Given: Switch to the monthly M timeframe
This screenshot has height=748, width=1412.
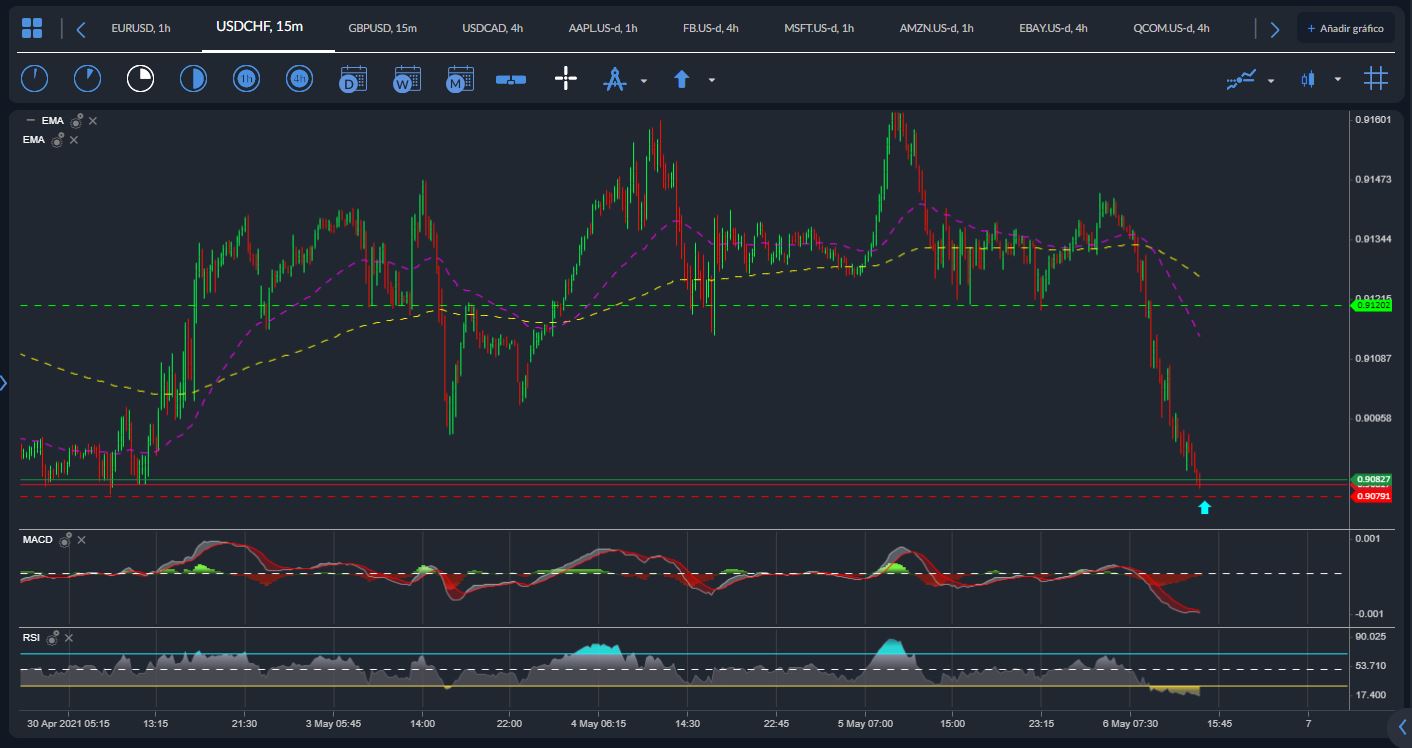Looking at the screenshot, I should [460, 79].
